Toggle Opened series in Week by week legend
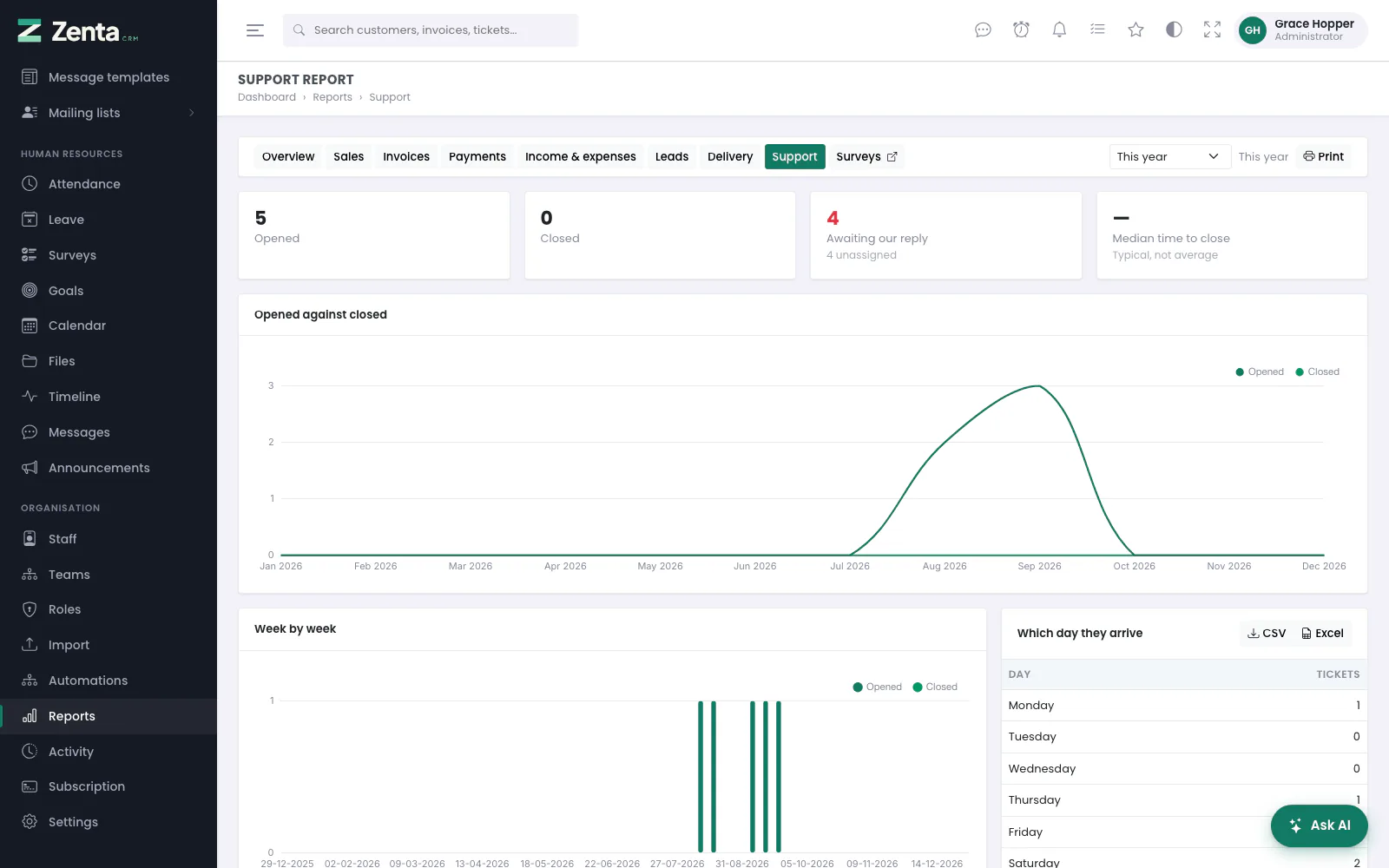1389x868 pixels. click(x=878, y=687)
